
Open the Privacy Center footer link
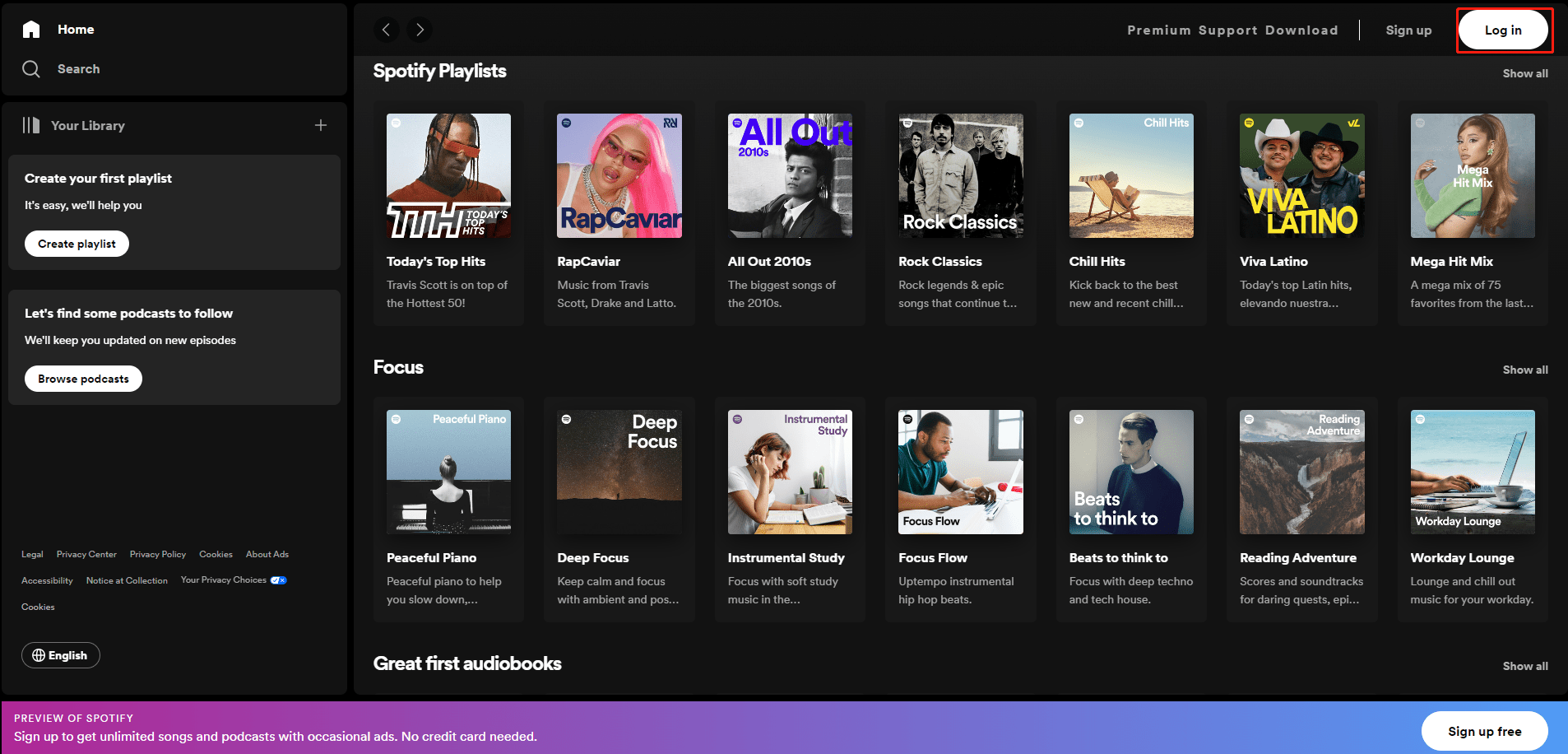pyautogui.click(x=86, y=554)
